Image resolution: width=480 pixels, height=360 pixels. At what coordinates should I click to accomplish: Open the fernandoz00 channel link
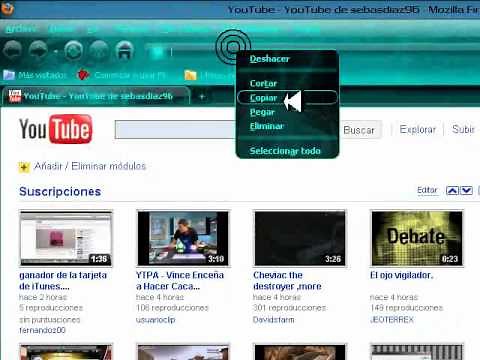(x=42, y=330)
